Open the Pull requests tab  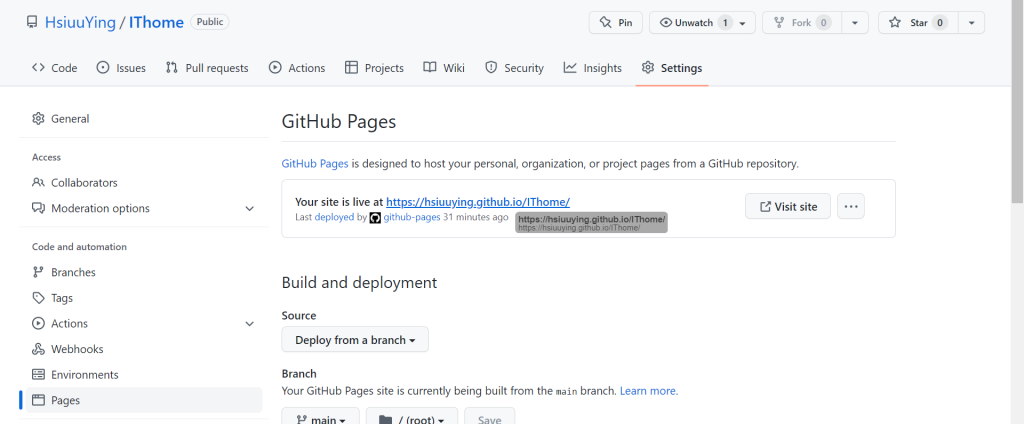tap(207, 68)
